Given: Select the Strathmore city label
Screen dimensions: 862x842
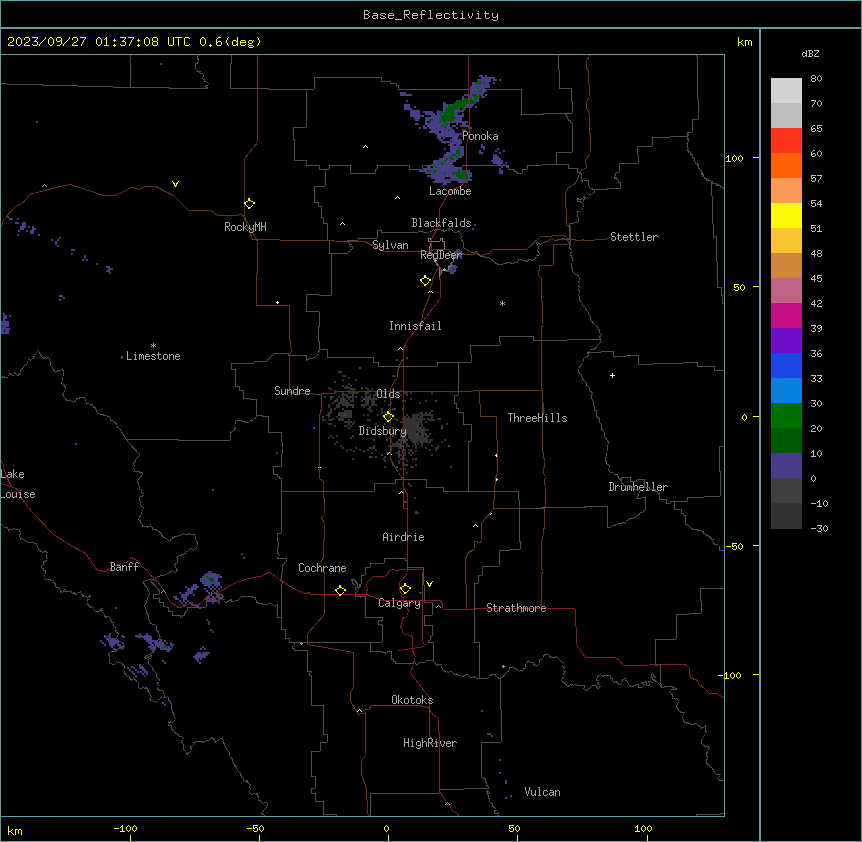Looking at the screenshot, I should 516,608.
